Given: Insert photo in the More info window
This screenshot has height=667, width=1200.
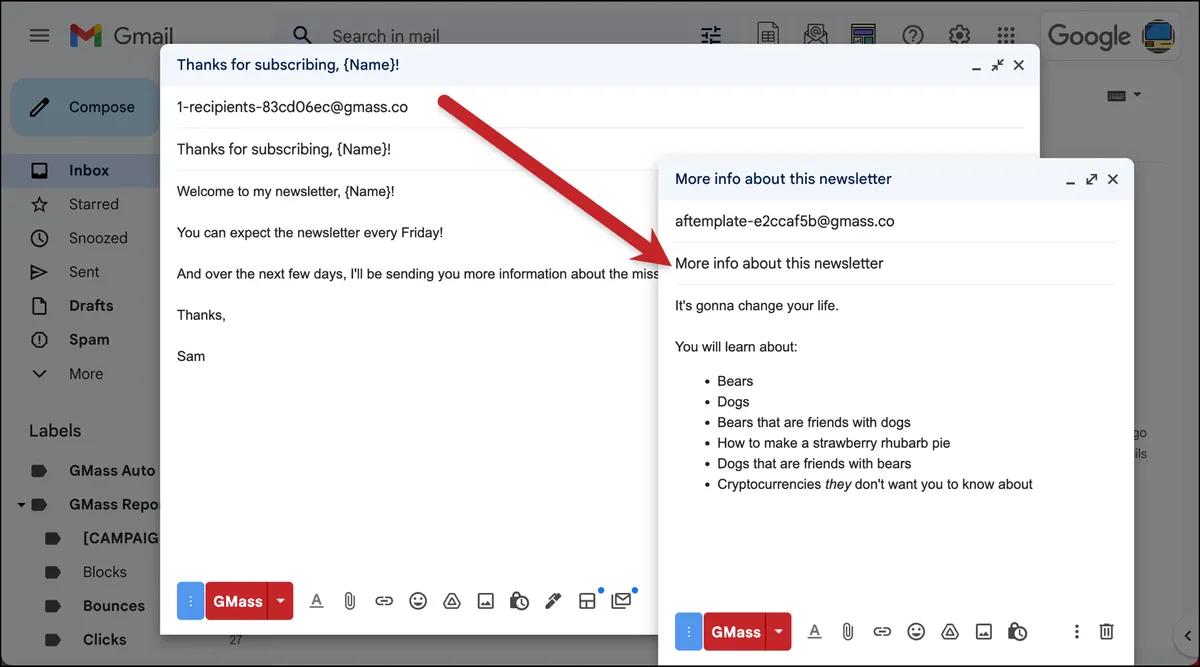Looking at the screenshot, I should (984, 632).
